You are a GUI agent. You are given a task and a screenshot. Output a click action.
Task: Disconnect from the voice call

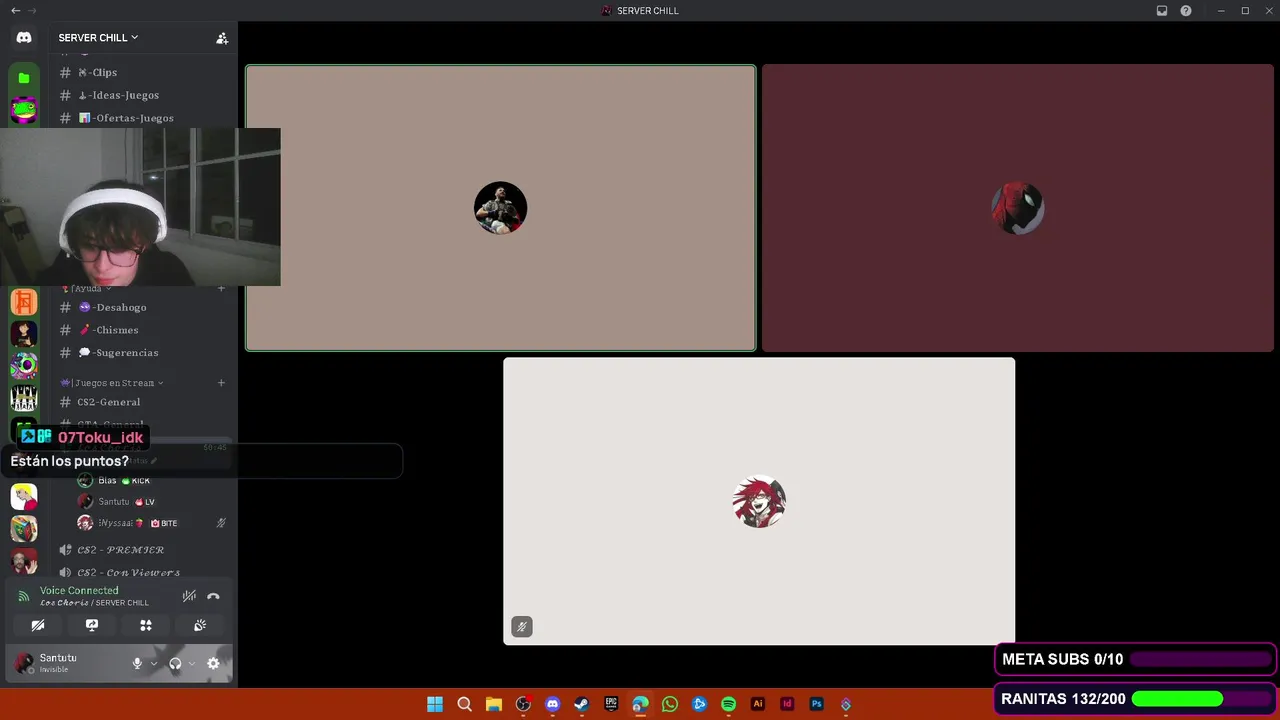pos(213,596)
